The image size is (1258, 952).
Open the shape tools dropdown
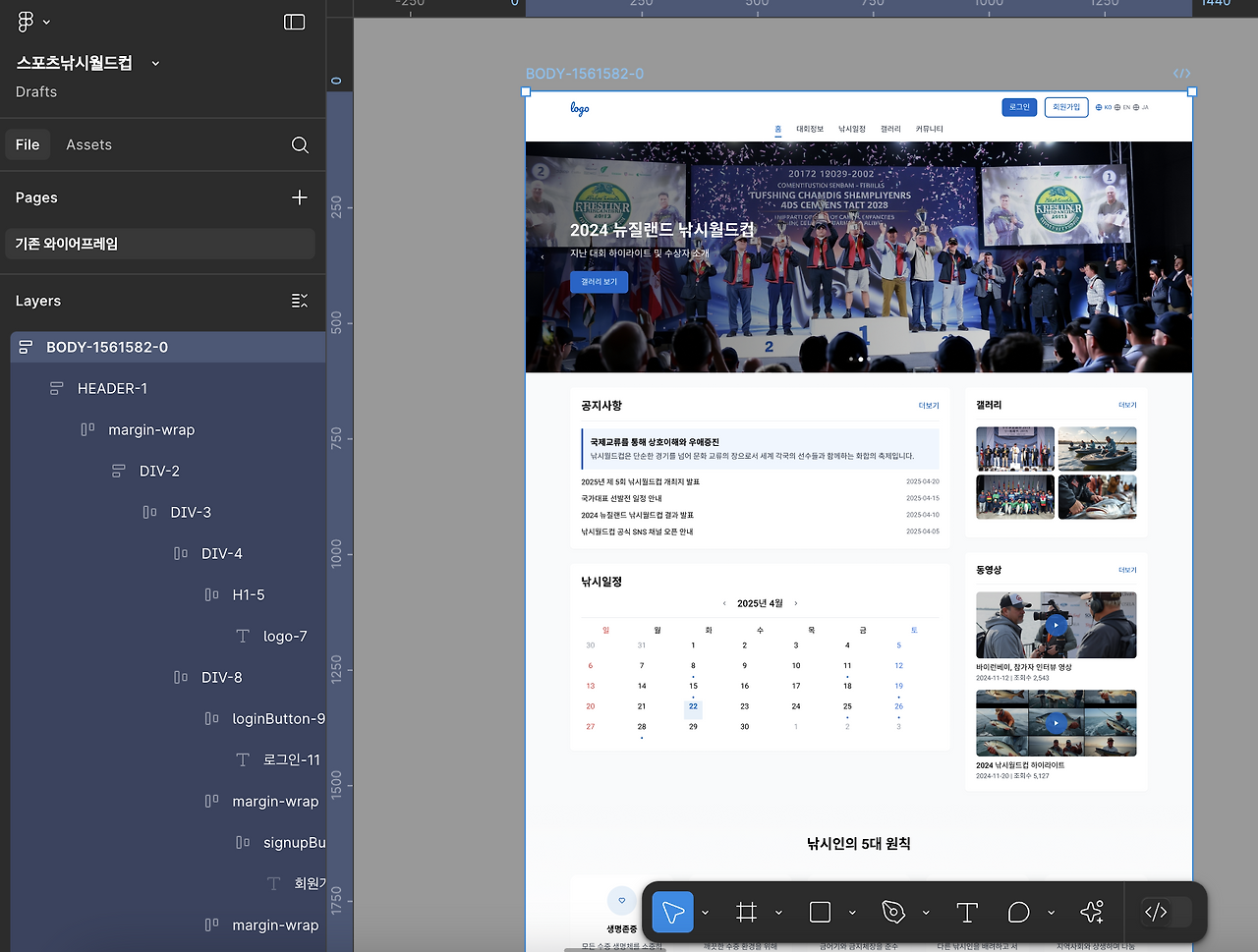tap(852, 913)
